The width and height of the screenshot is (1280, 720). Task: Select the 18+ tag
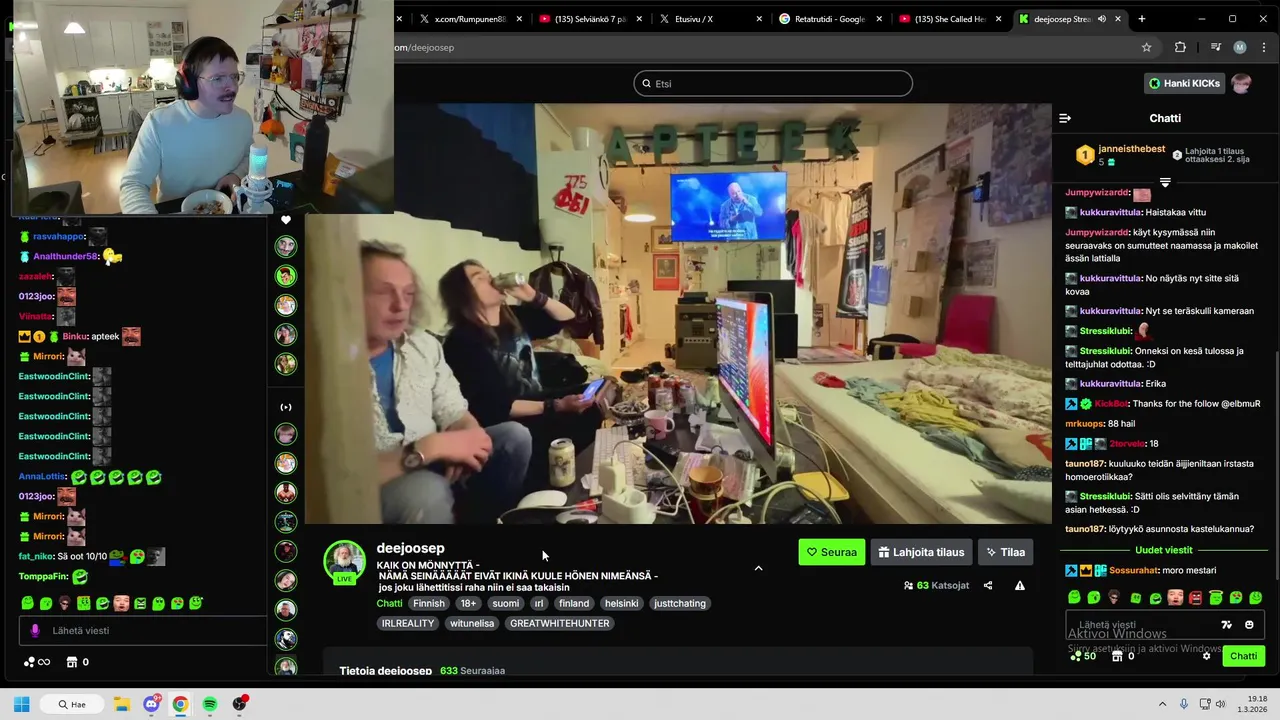pyautogui.click(x=468, y=603)
